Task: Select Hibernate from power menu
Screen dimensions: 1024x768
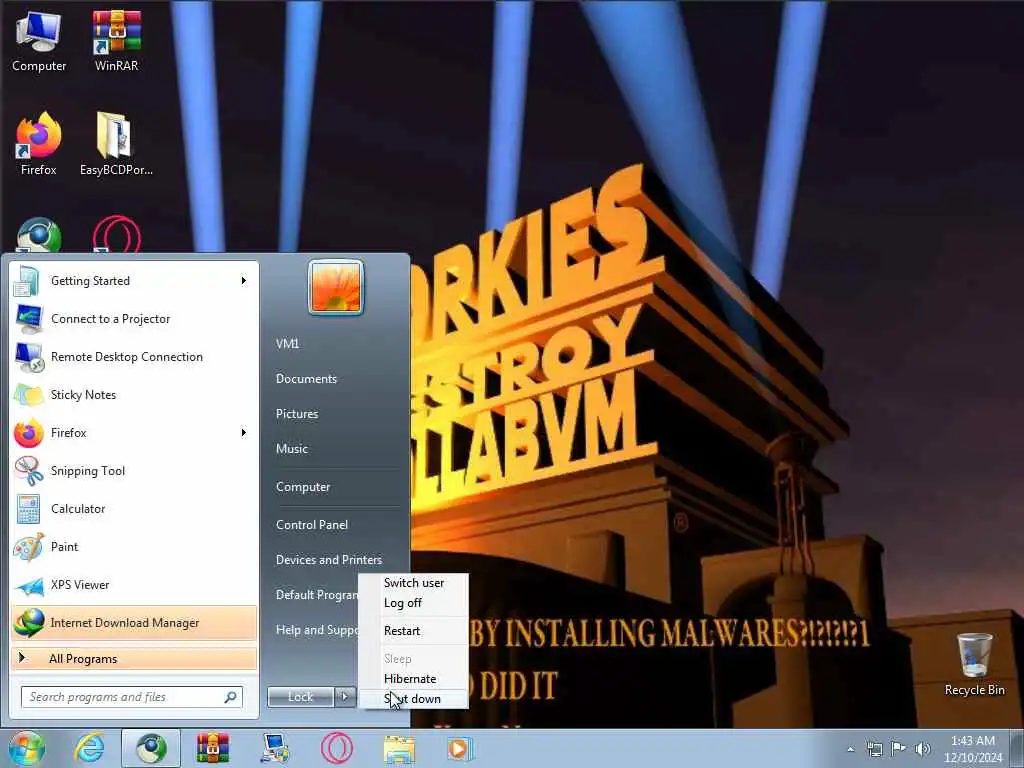Action: coord(413,679)
